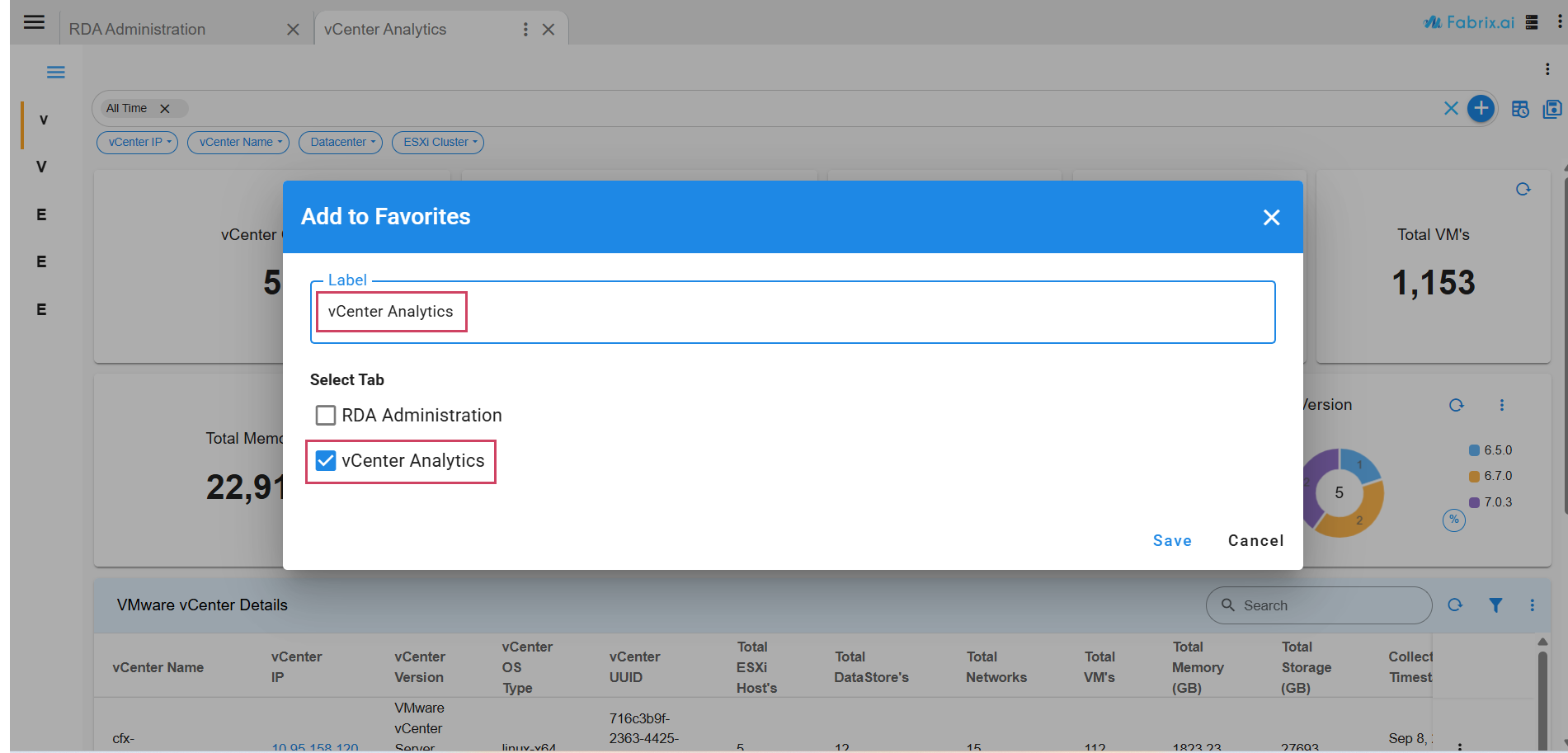
Task: Open the ESXi Cluster filter dropdown
Action: click(437, 142)
